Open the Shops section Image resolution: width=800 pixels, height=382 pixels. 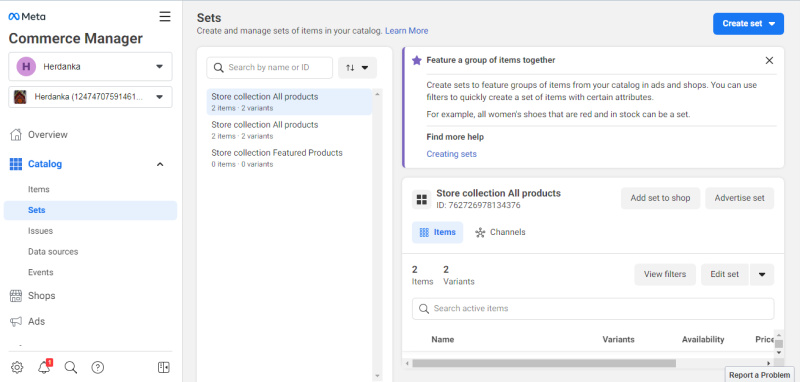(41, 296)
